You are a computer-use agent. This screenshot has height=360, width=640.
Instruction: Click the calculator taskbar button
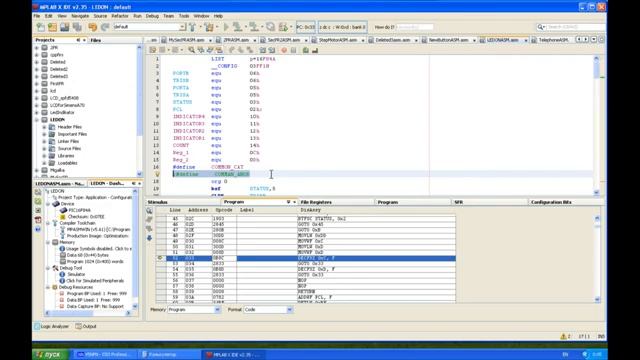[169, 355]
